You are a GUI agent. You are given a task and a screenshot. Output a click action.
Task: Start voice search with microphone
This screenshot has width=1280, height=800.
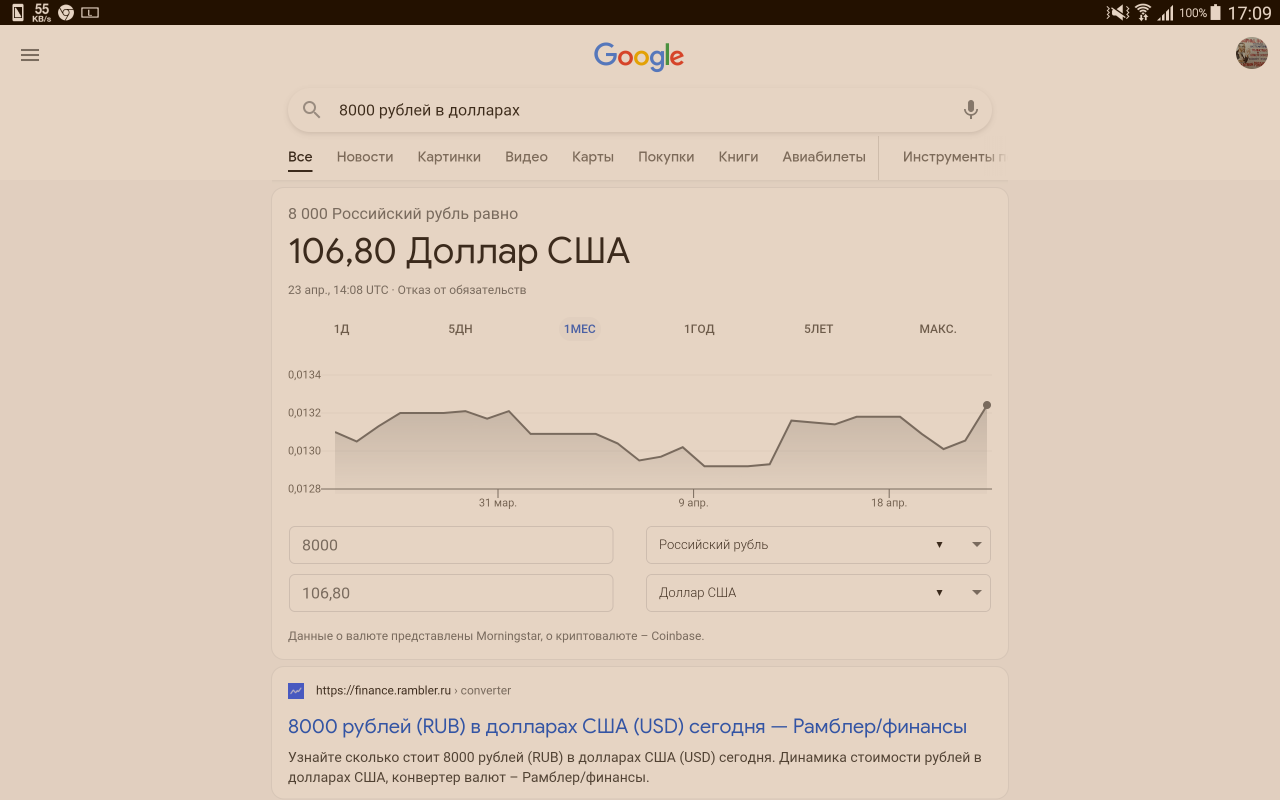(970, 110)
